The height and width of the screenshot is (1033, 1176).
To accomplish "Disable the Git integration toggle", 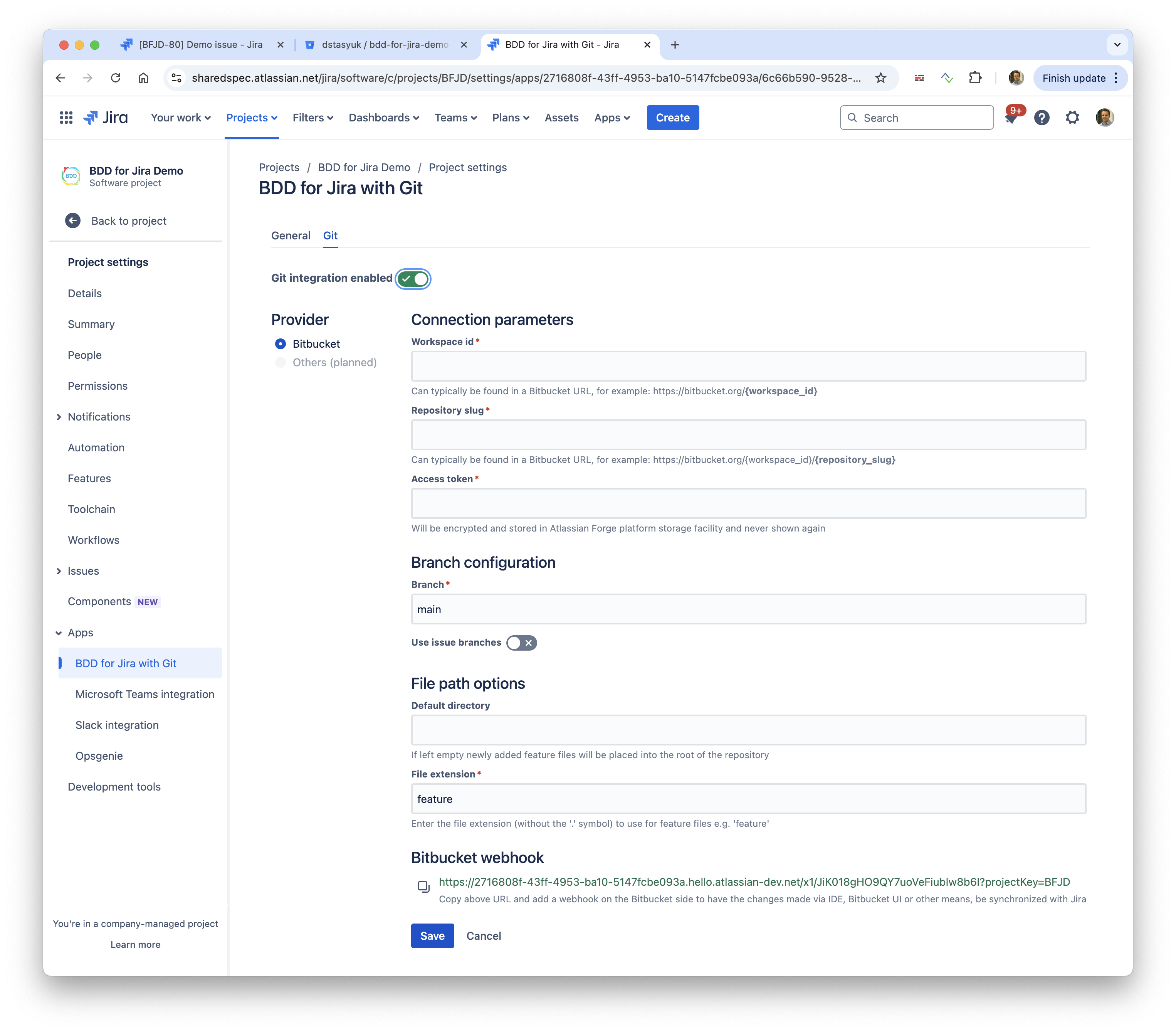I will click(413, 279).
